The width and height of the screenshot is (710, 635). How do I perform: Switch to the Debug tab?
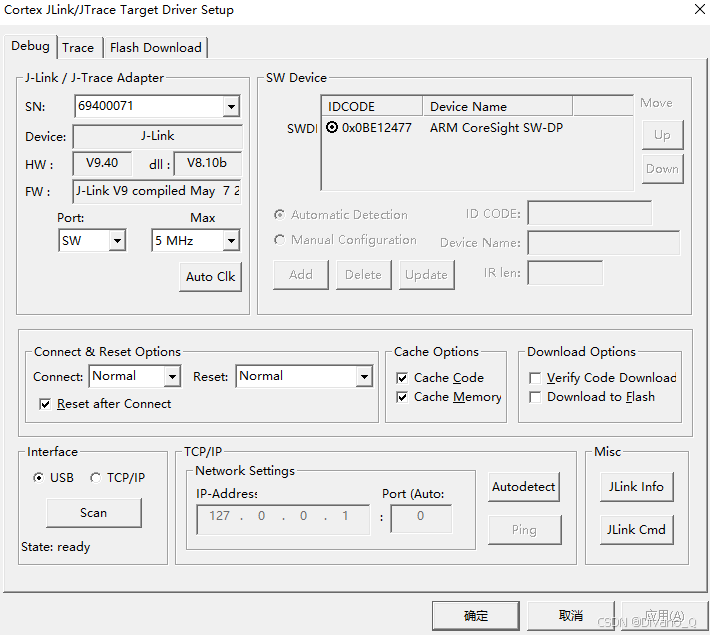coord(30,46)
